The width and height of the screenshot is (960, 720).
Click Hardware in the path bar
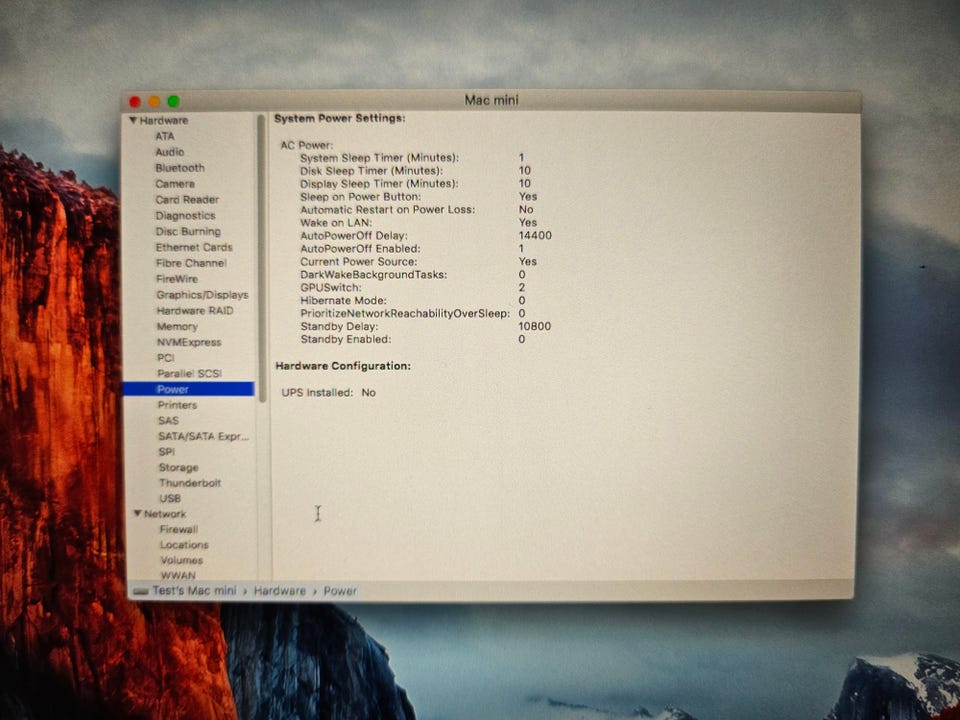click(280, 591)
